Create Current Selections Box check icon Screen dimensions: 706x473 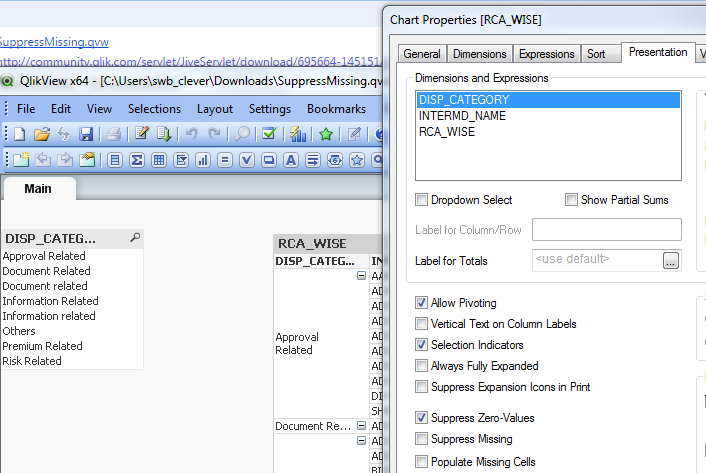coord(247,160)
